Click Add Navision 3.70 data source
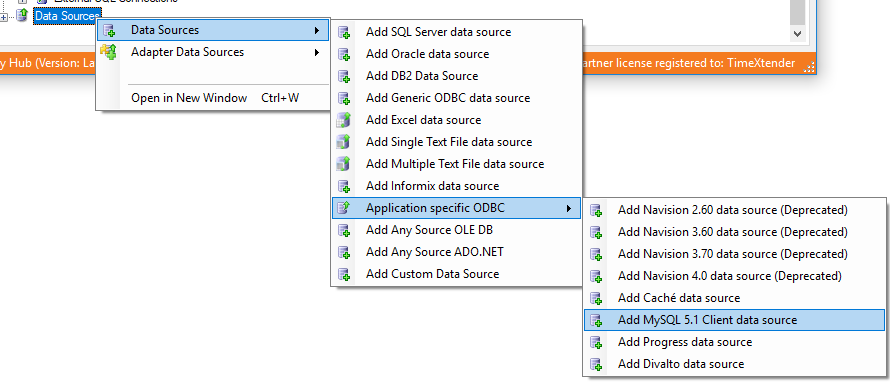890x385 pixels. click(733, 254)
